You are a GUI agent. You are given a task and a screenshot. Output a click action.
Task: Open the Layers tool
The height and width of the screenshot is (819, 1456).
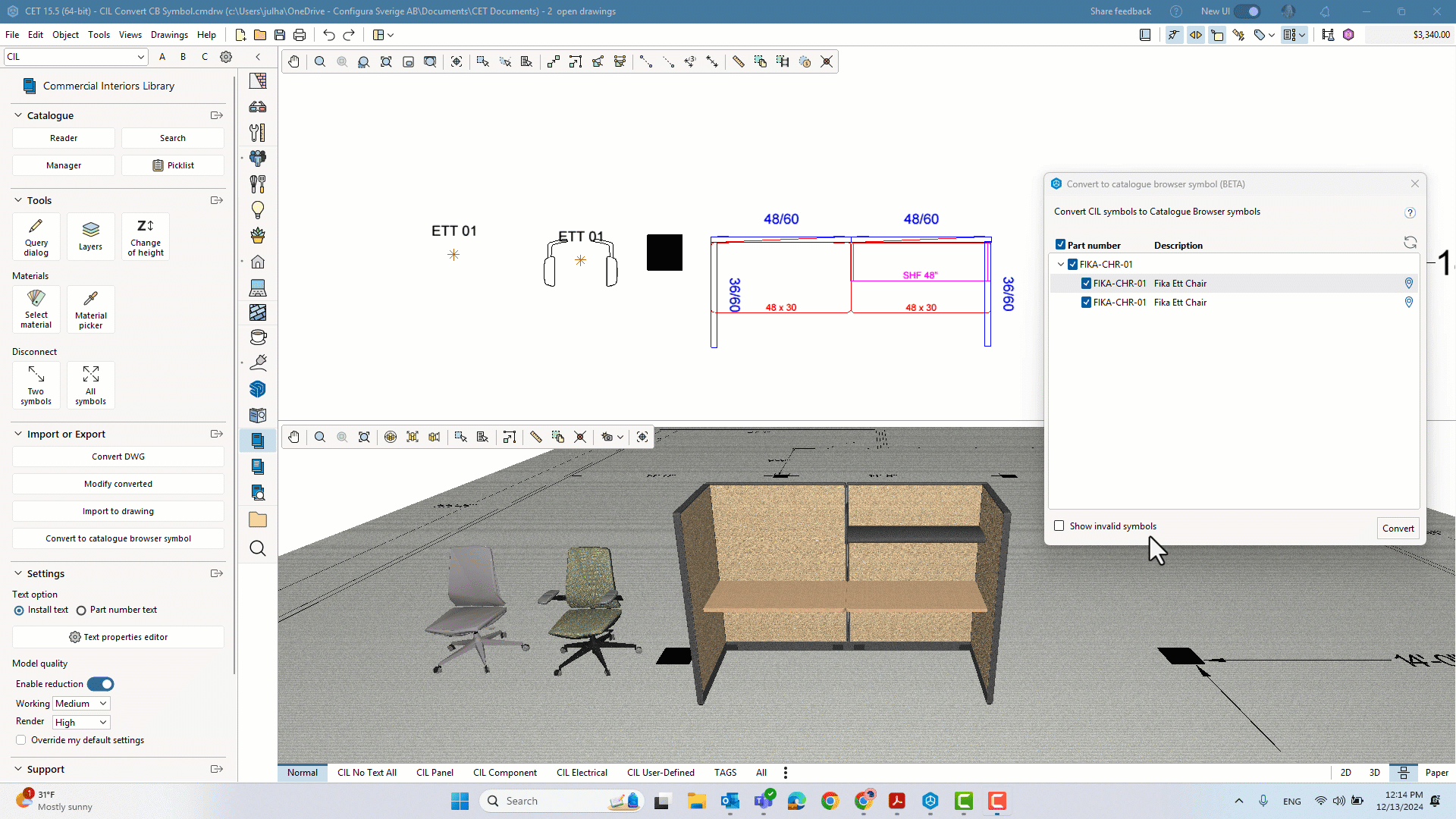point(90,237)
